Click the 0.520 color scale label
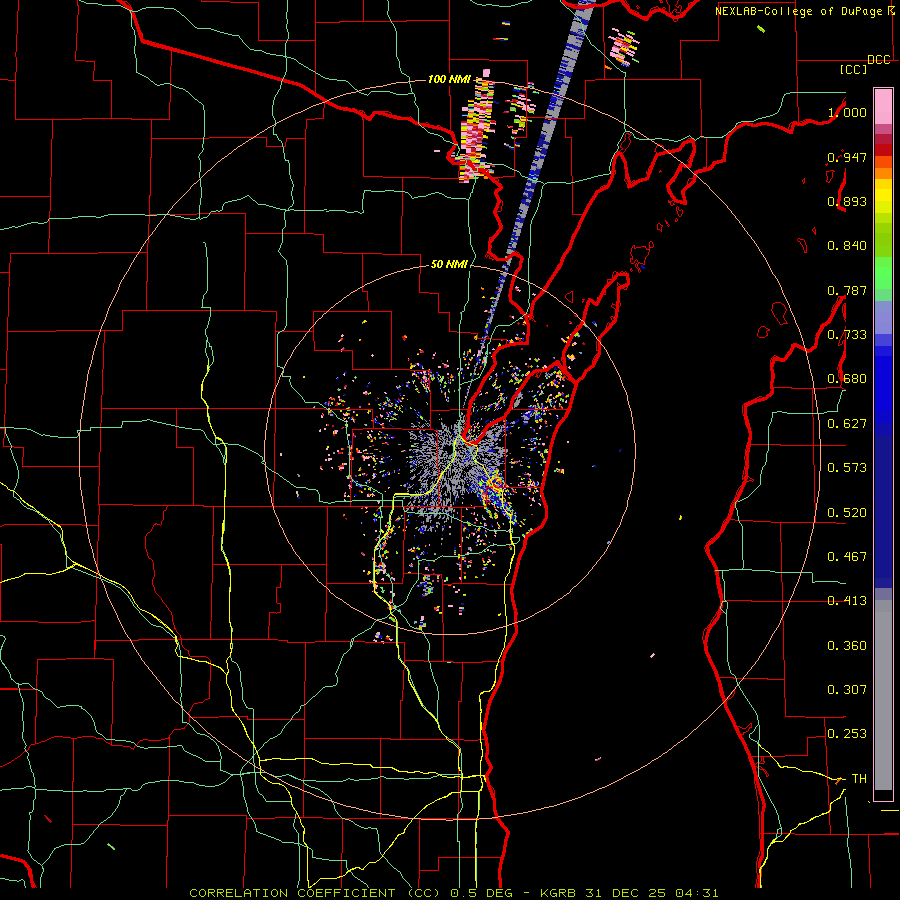This screenshot has height=900, width=900. (847, 512)
